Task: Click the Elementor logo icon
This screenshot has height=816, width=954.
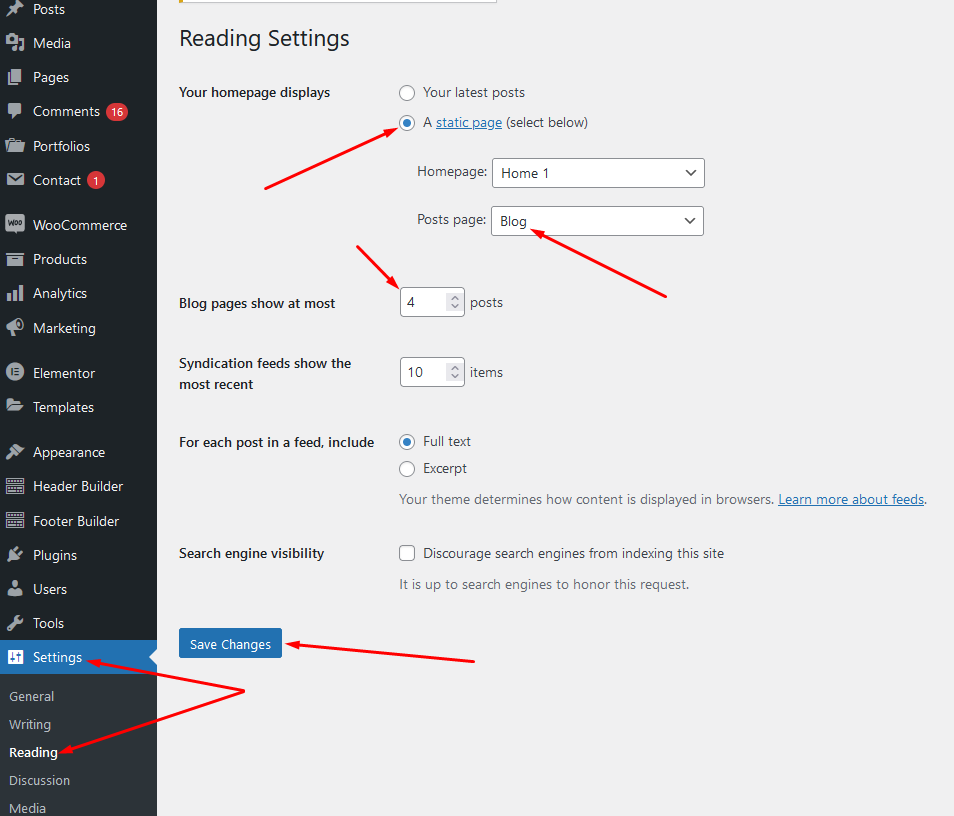Action: tap(15, 372)
